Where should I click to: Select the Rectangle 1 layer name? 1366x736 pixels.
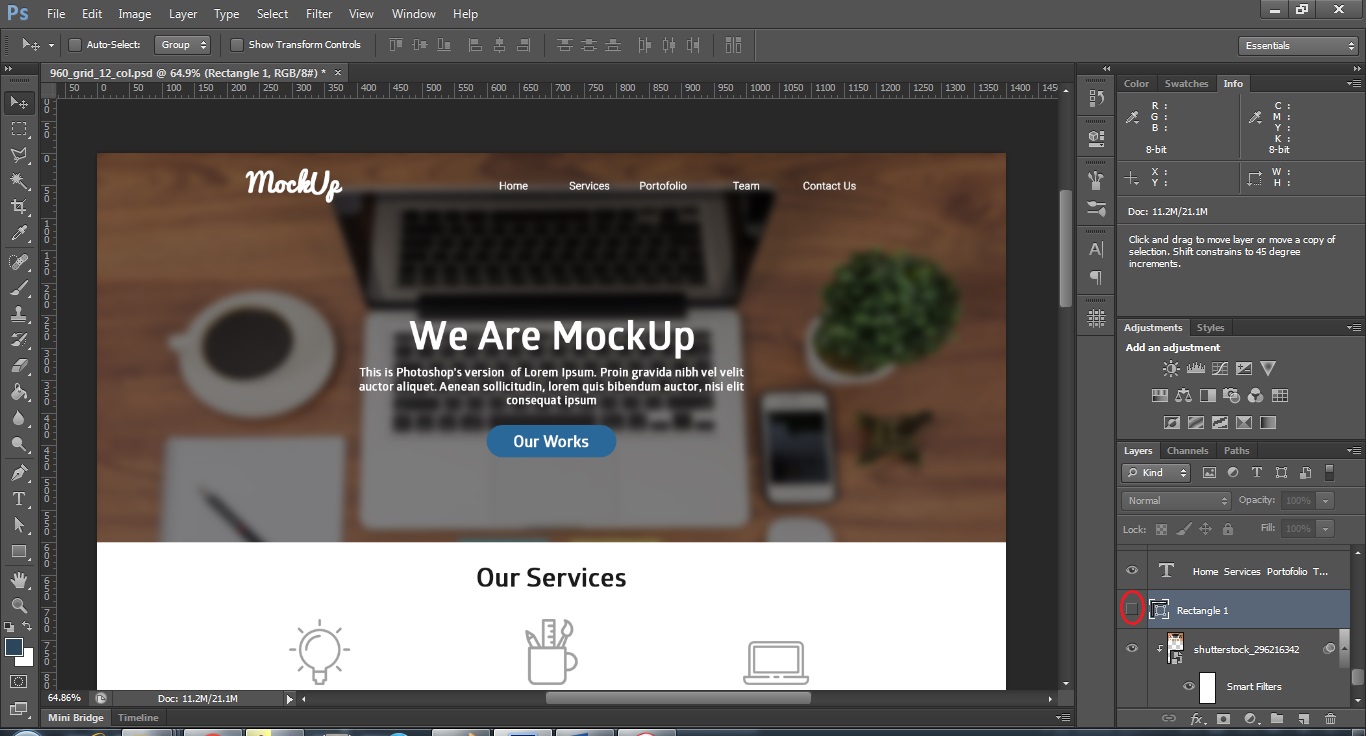coord(1202,610)
